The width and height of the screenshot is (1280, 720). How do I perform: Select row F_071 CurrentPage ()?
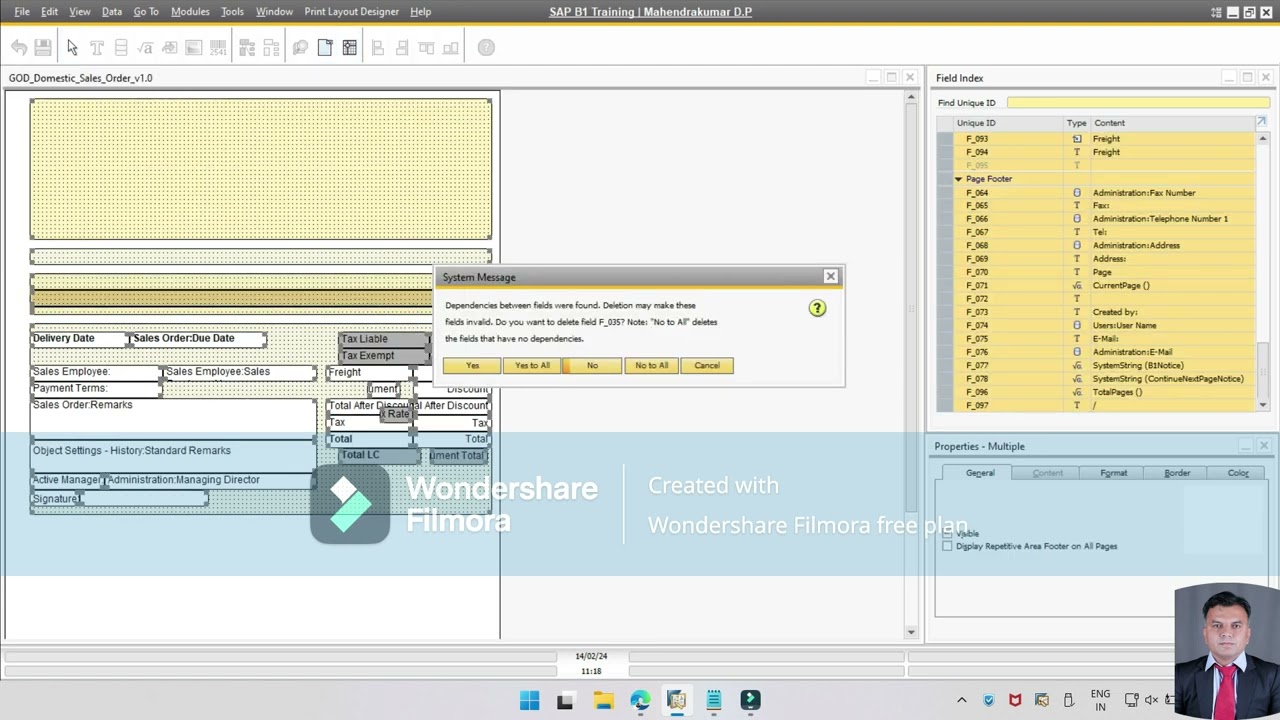[x=1098, y=285]
